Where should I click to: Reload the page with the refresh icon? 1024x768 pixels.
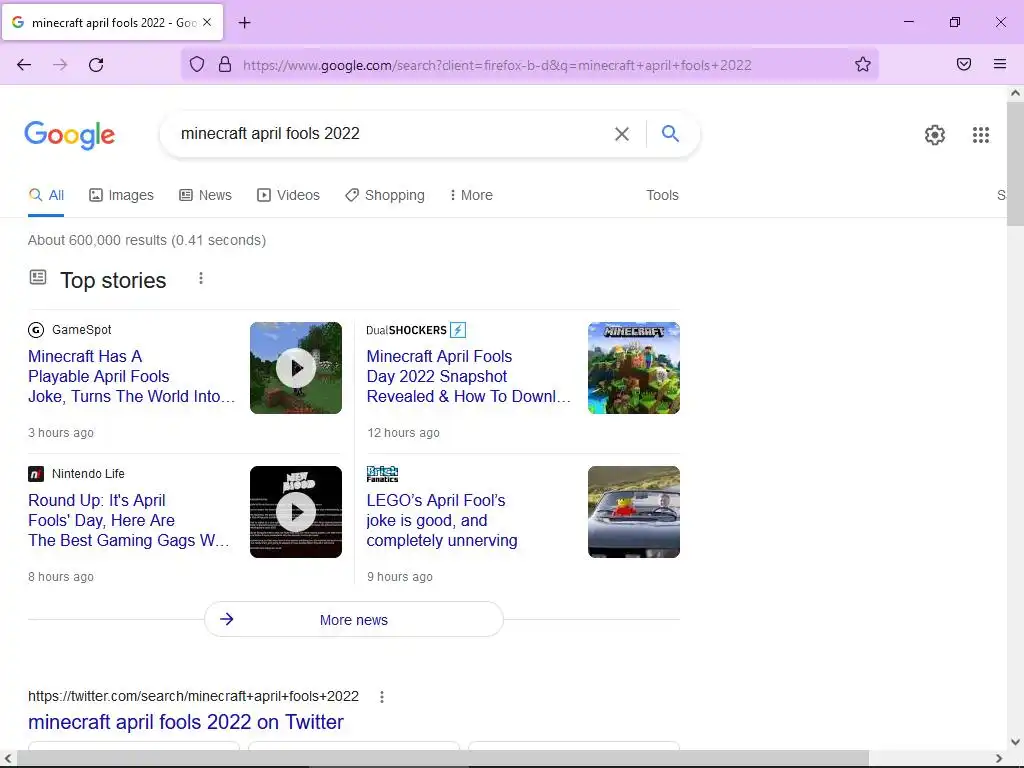96,65
